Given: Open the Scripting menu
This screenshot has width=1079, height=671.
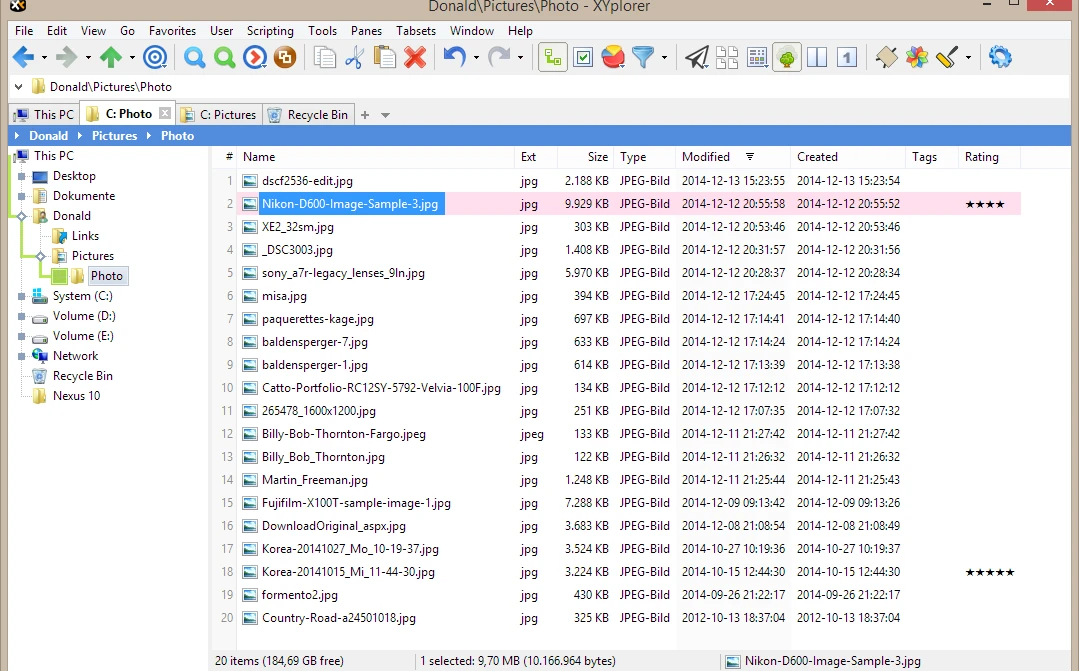Looking at the screenshot, I should pos(270,31).
